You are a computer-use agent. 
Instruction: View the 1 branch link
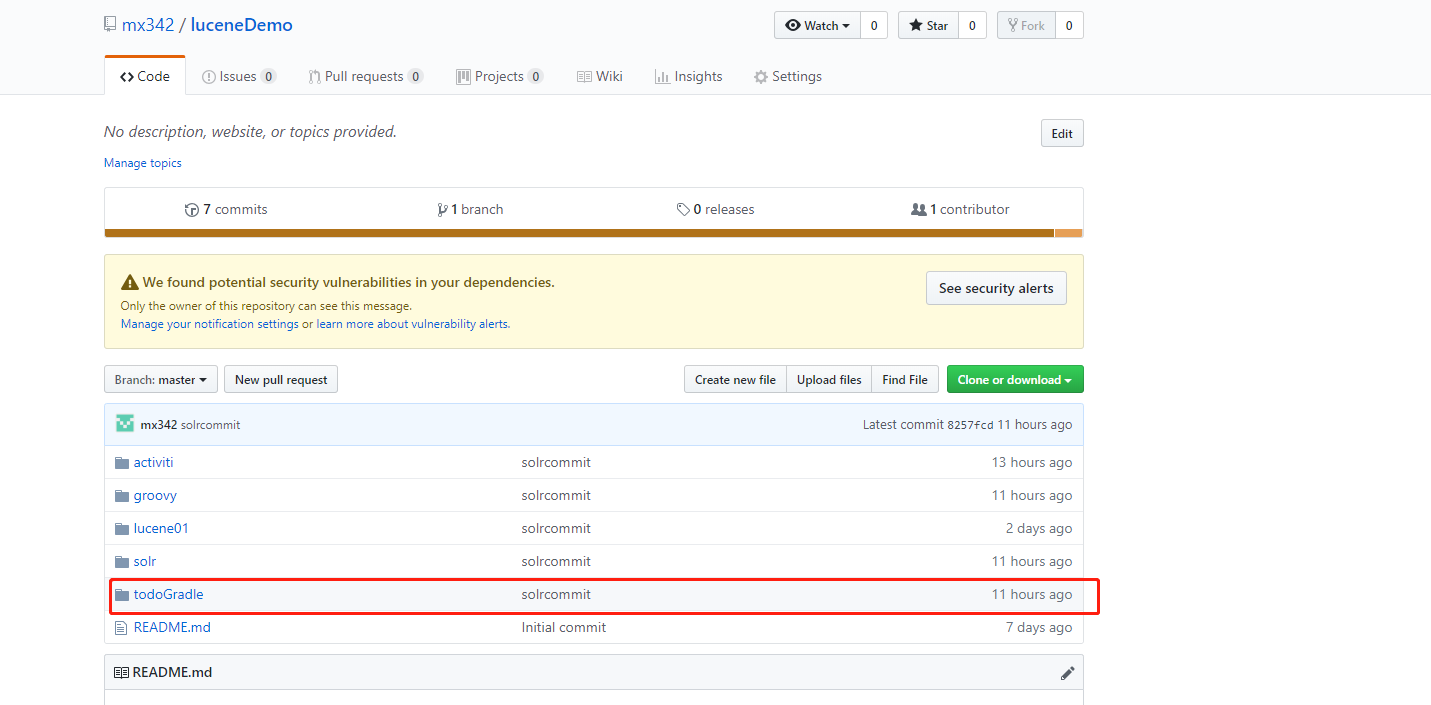tap(470, 209)
